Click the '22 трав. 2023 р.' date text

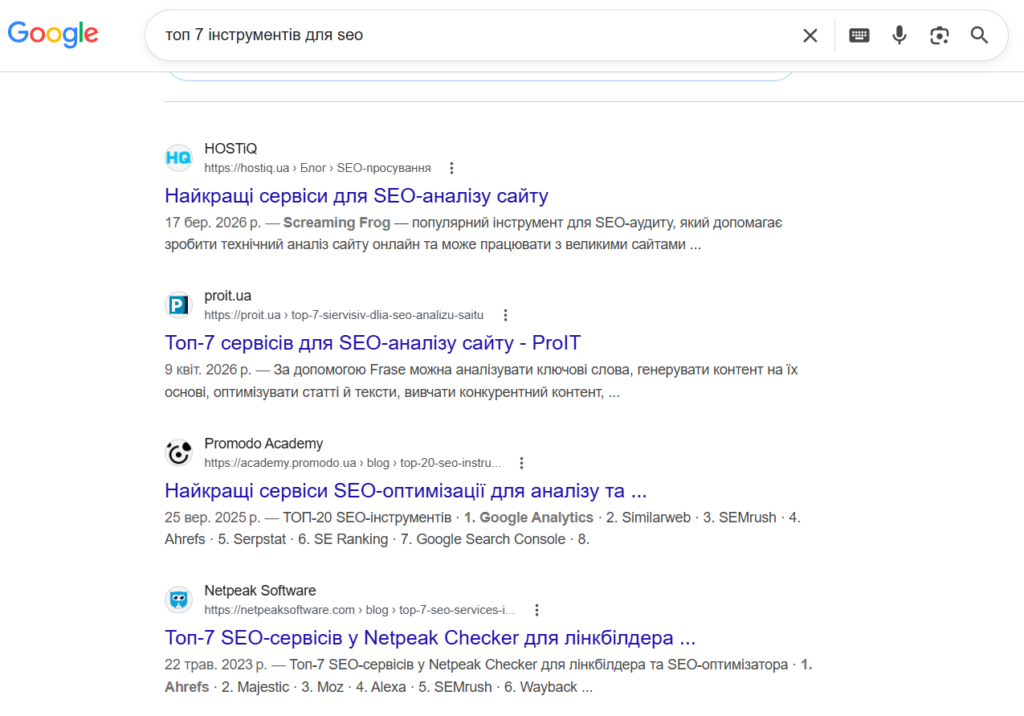click(x=216, y=664)
